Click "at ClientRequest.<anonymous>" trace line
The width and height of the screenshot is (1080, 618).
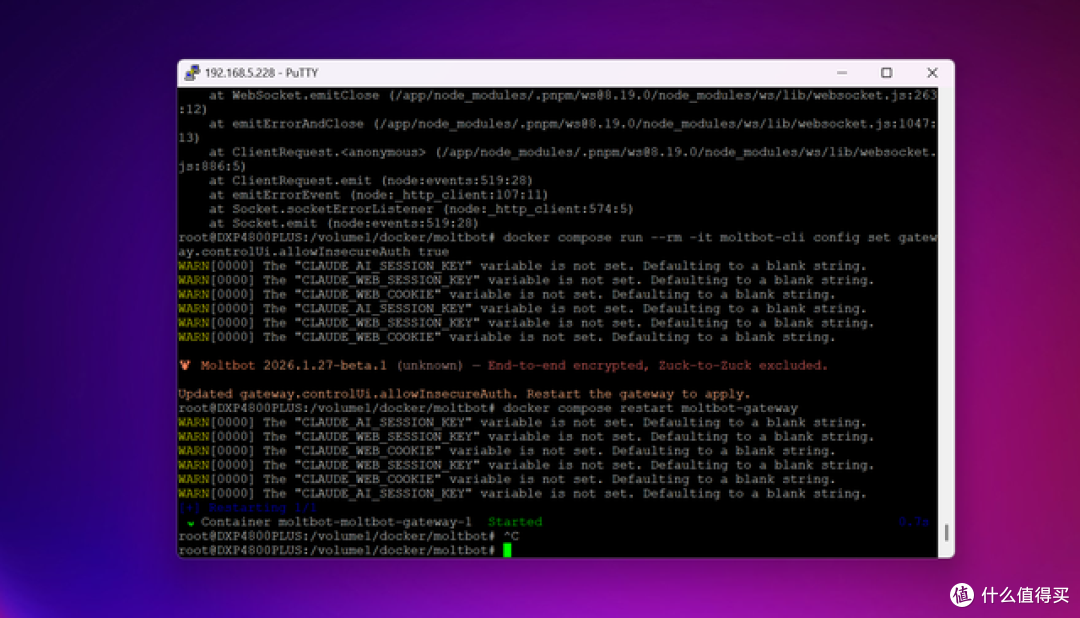573,152
